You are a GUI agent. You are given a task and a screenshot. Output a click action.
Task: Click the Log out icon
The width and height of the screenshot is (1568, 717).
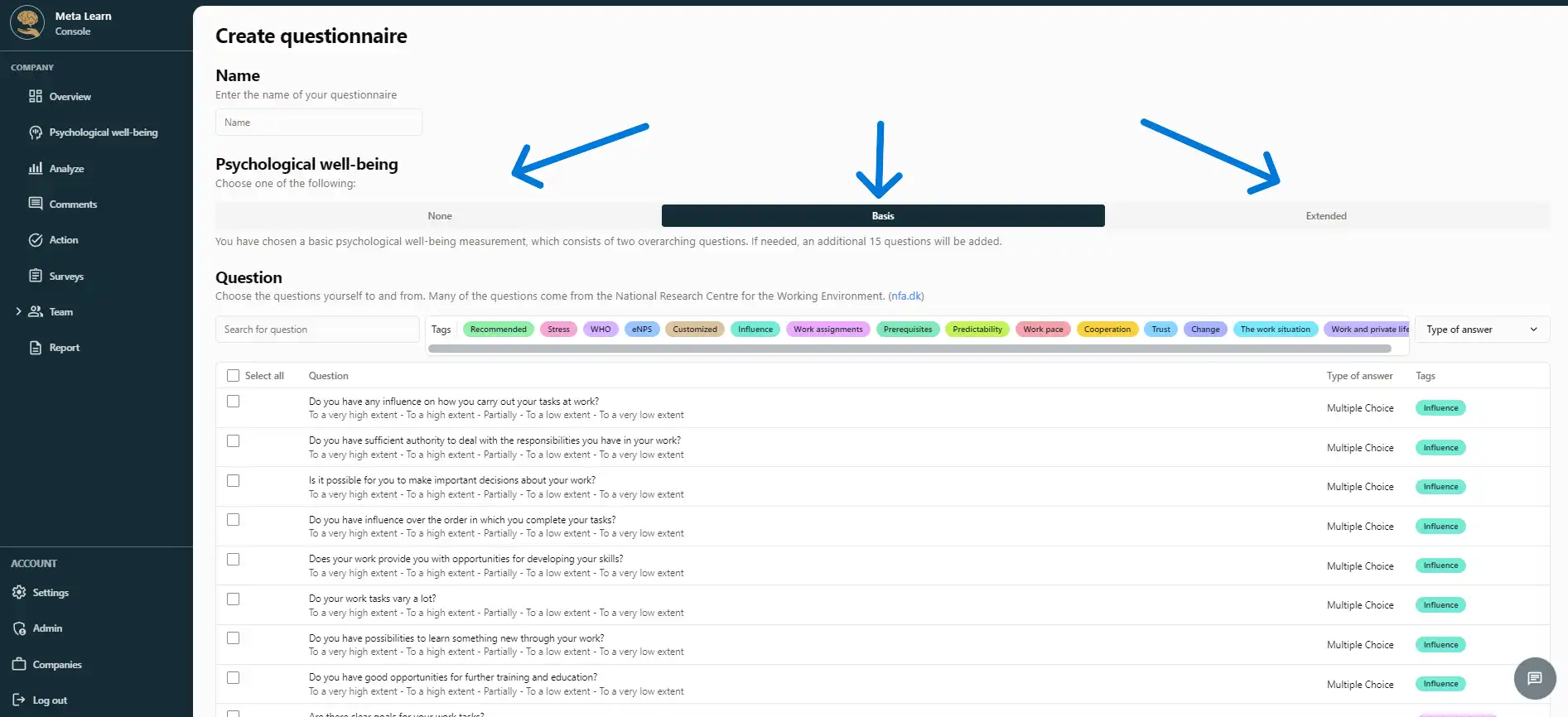point(19,700)
